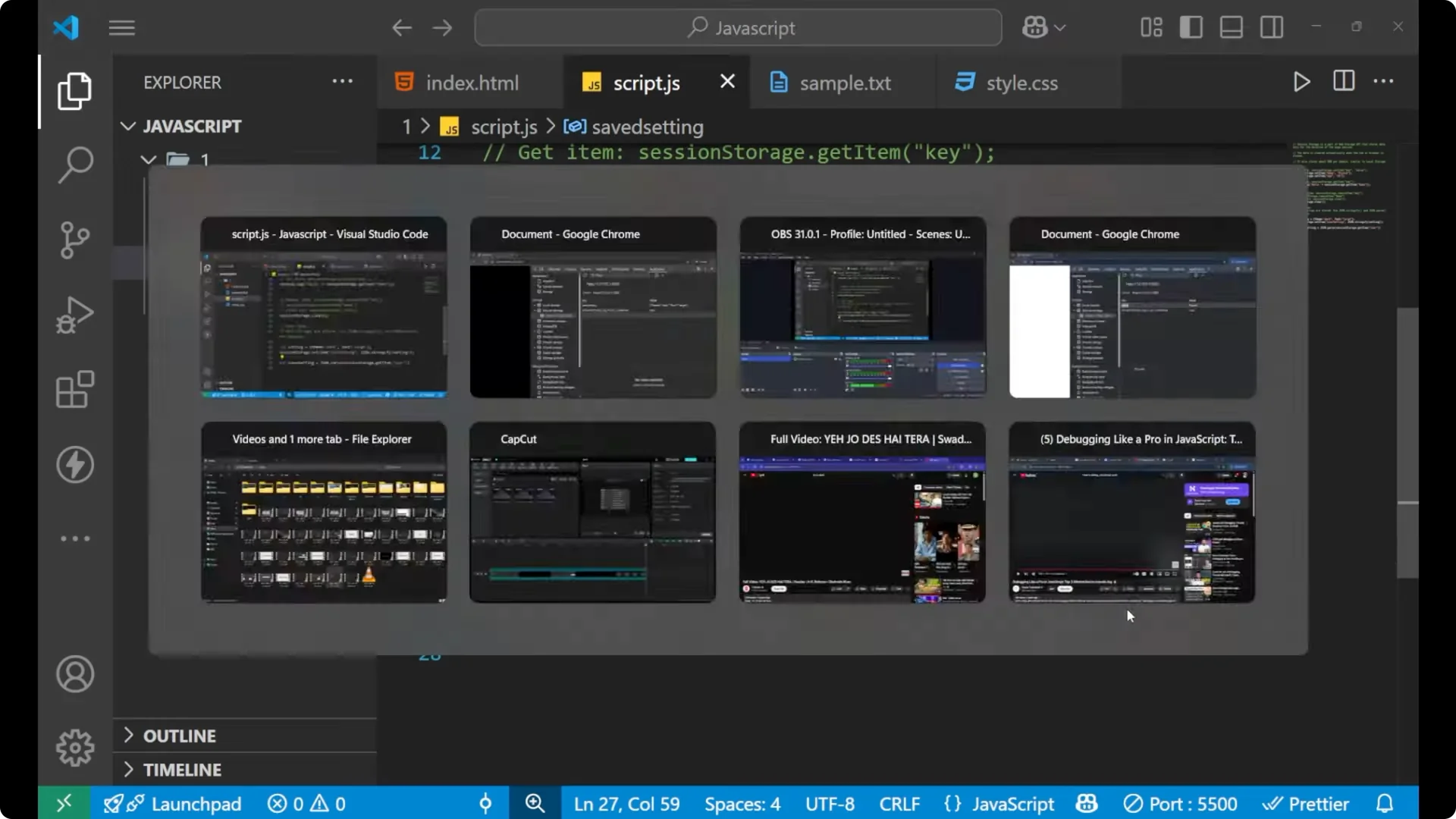Open notifications bell in status bar

[x=1385, y=803]
